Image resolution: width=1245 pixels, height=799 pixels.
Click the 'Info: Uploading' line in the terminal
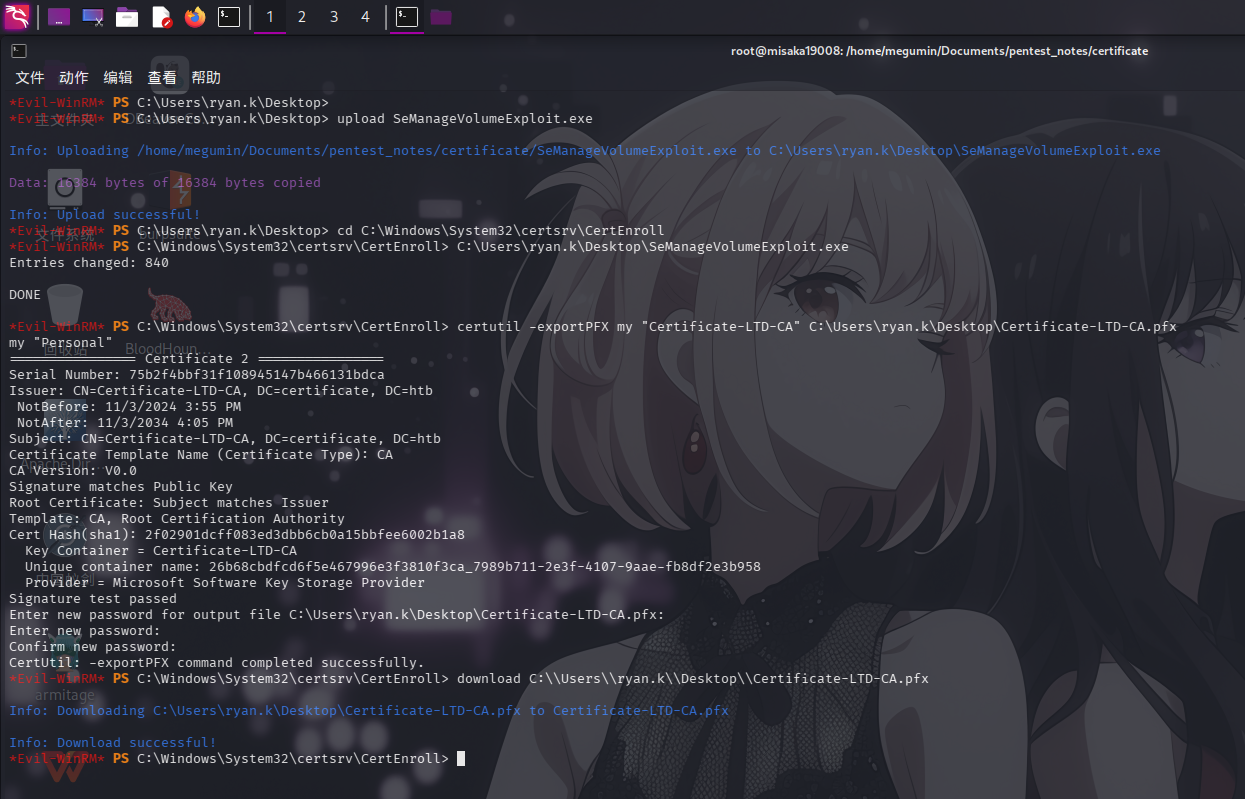[585, 151]
